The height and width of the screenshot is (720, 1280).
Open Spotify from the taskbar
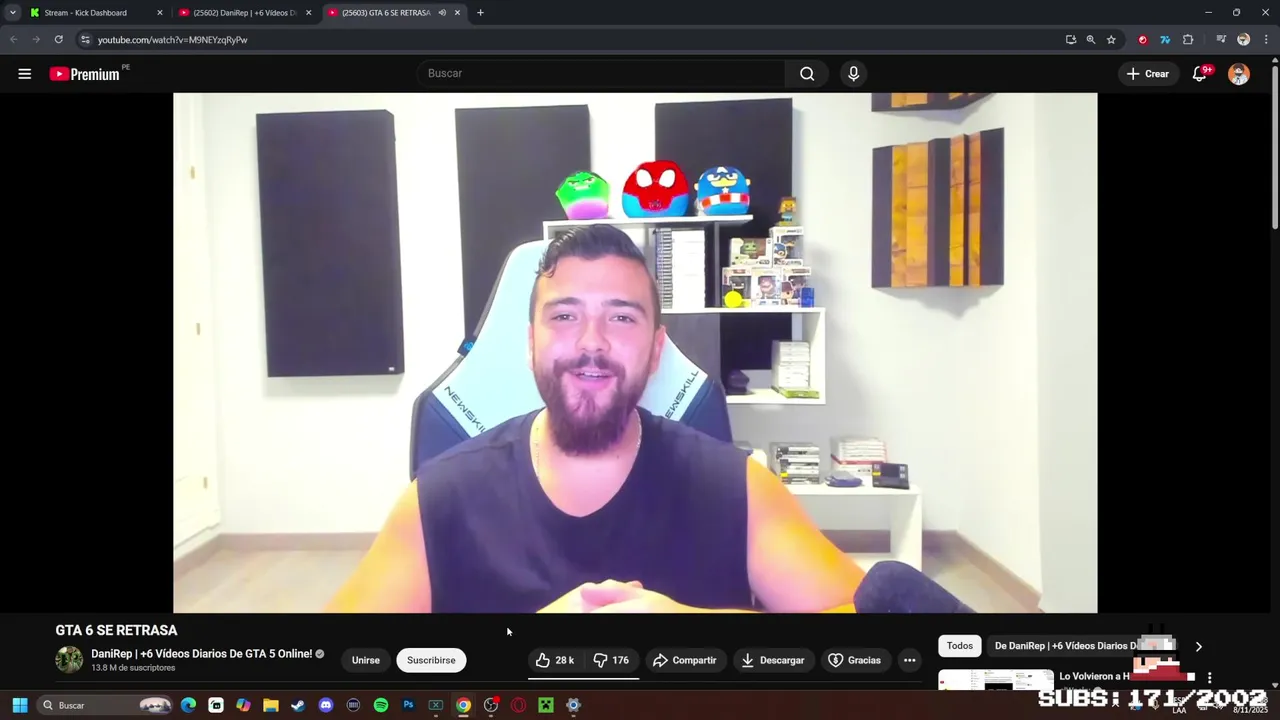click(381, 705)
